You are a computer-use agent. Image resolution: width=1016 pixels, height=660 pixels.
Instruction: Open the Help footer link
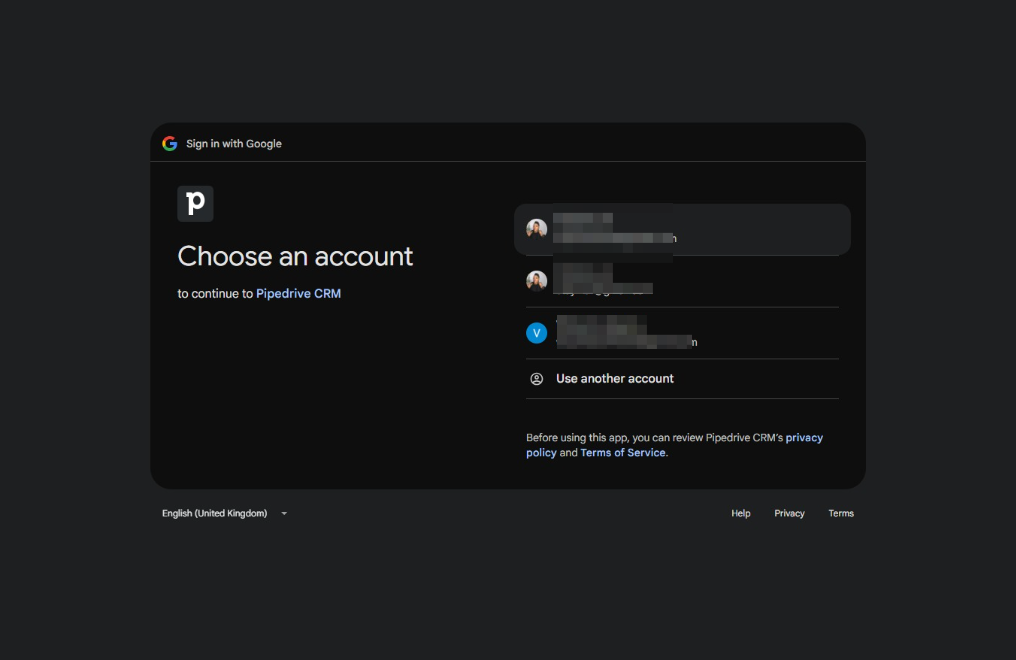741,513
